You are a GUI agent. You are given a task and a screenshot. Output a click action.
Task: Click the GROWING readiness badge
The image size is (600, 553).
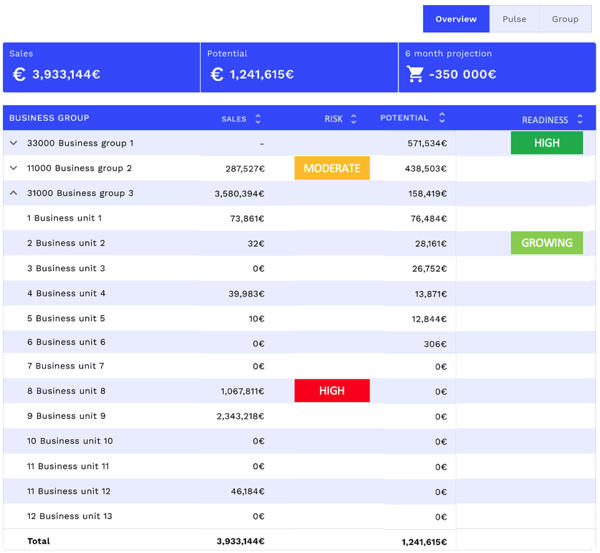547,243
